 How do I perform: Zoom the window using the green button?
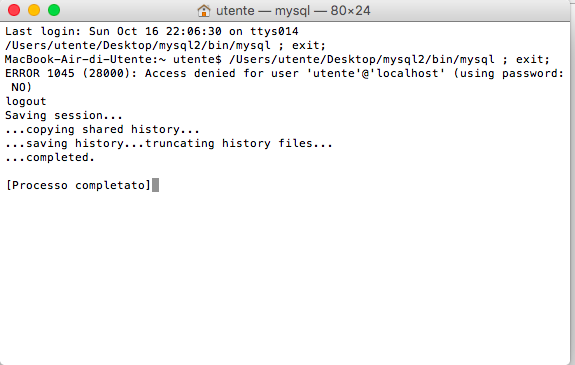pos(54,10)
